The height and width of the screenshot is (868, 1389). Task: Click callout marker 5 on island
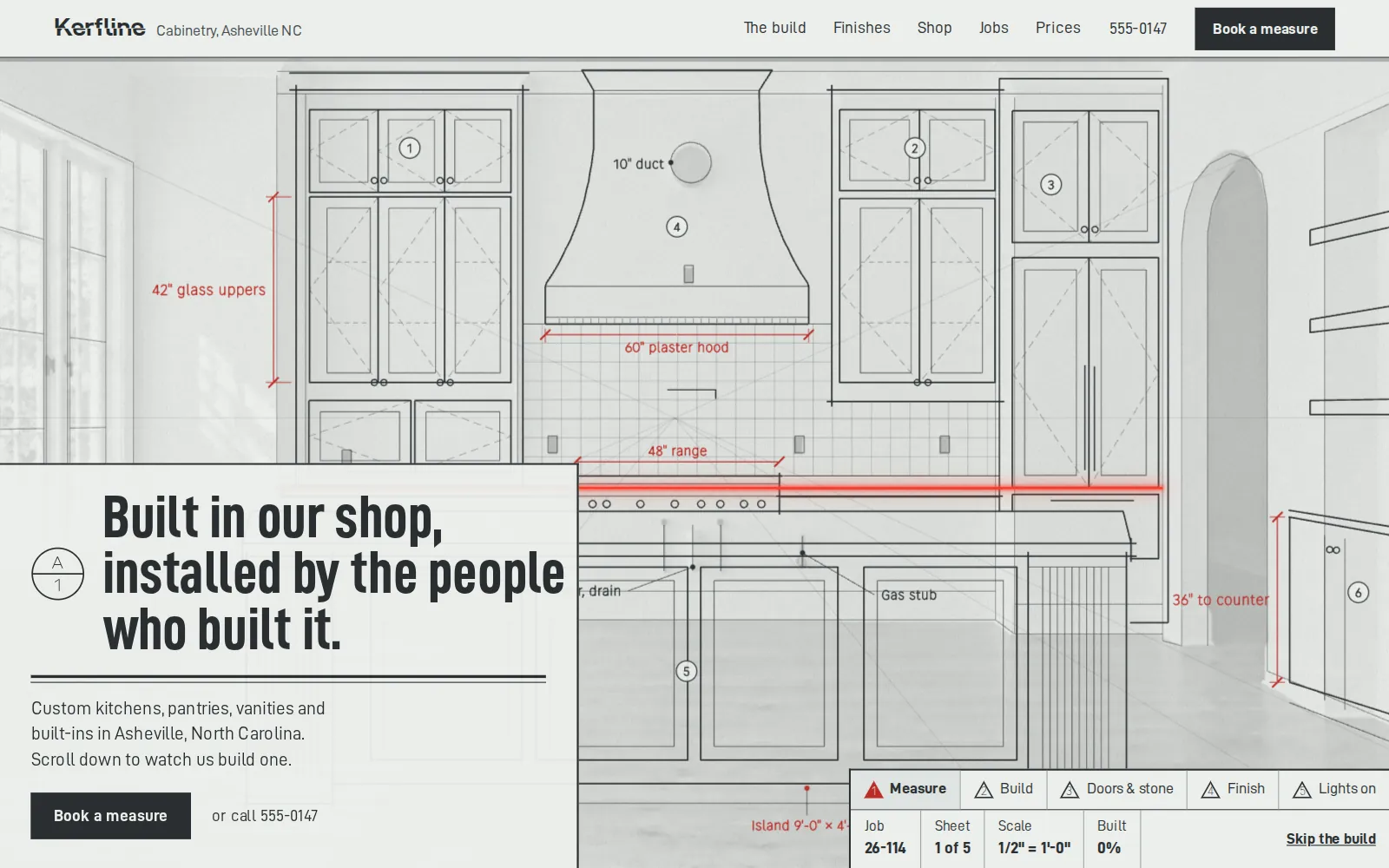coord(687,671)
